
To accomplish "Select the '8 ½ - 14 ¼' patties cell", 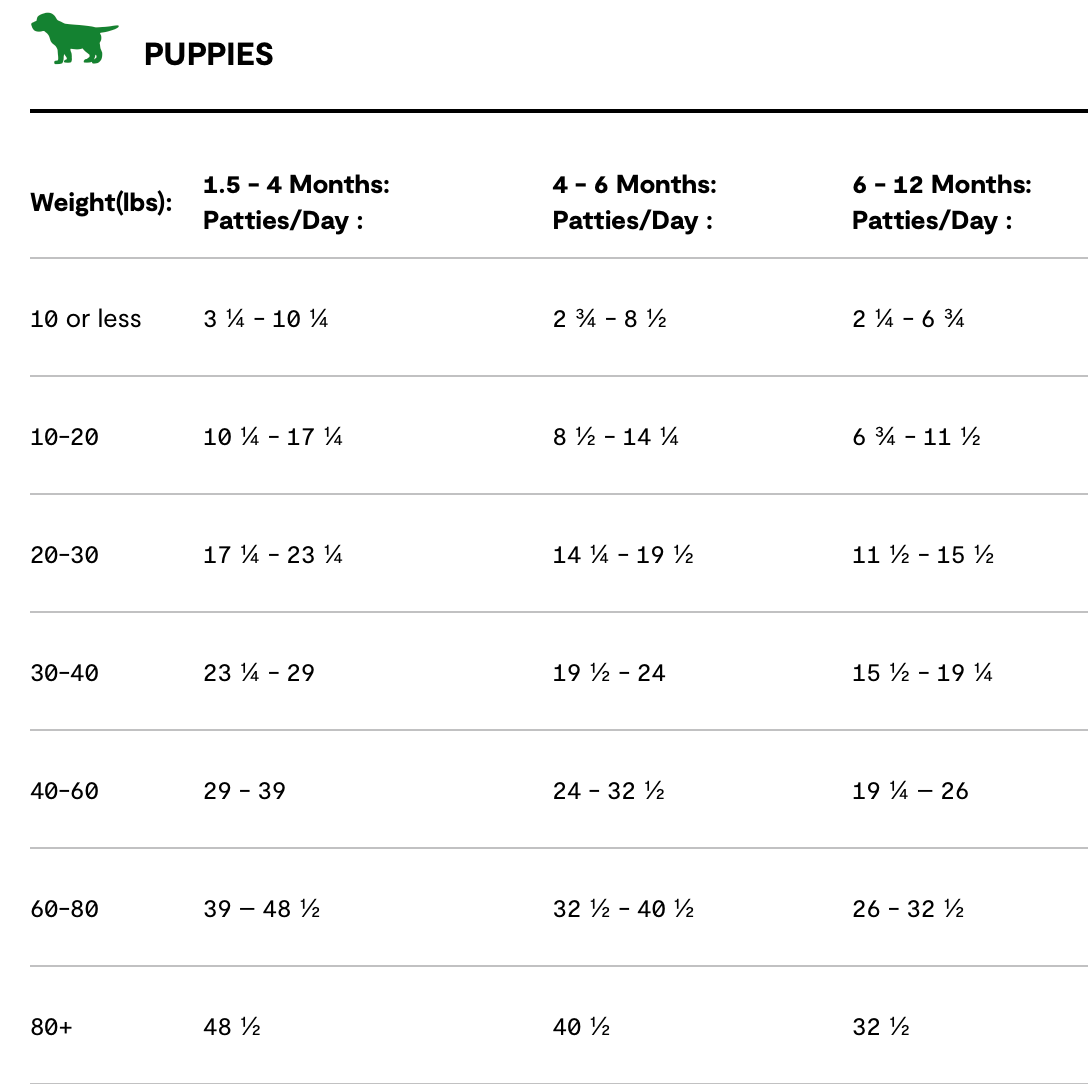I will point(616,437).
